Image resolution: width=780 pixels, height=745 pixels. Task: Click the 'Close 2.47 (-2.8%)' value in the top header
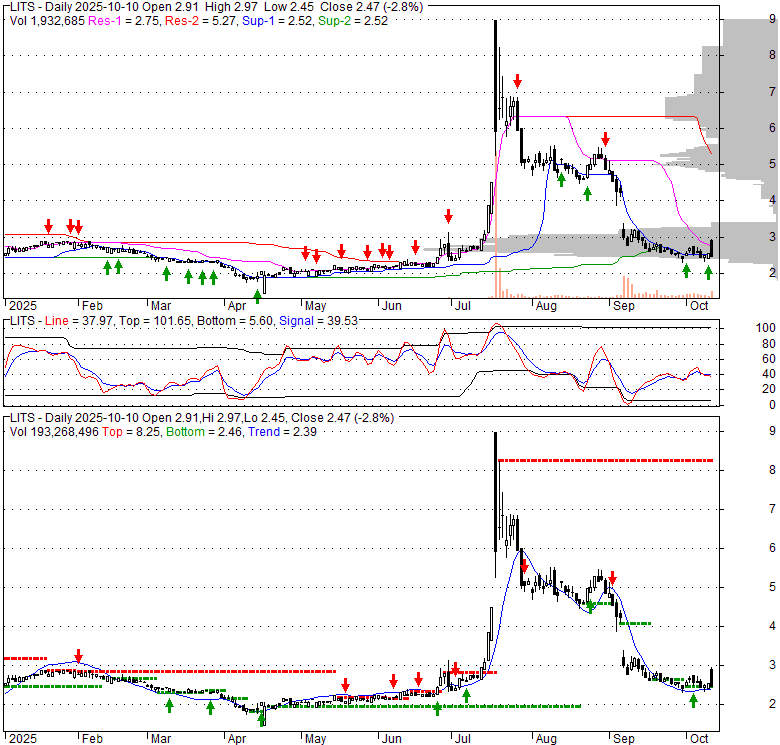tap(372, 7)
